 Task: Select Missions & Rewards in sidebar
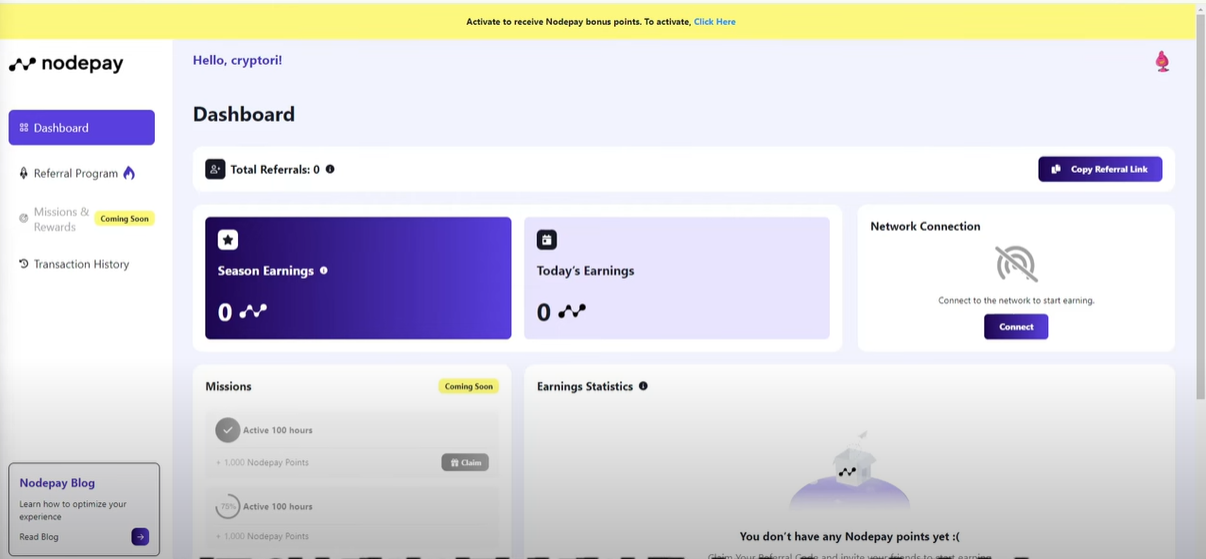point(61,219)
